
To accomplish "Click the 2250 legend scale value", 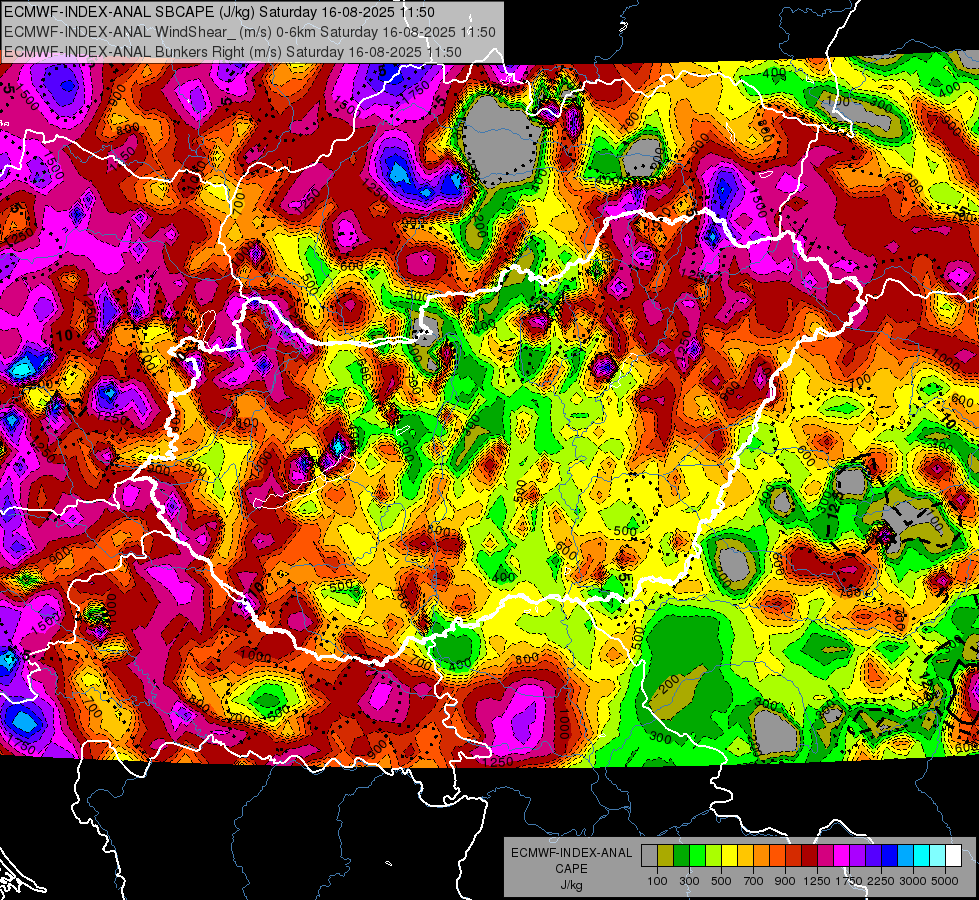I will [882, 881].
